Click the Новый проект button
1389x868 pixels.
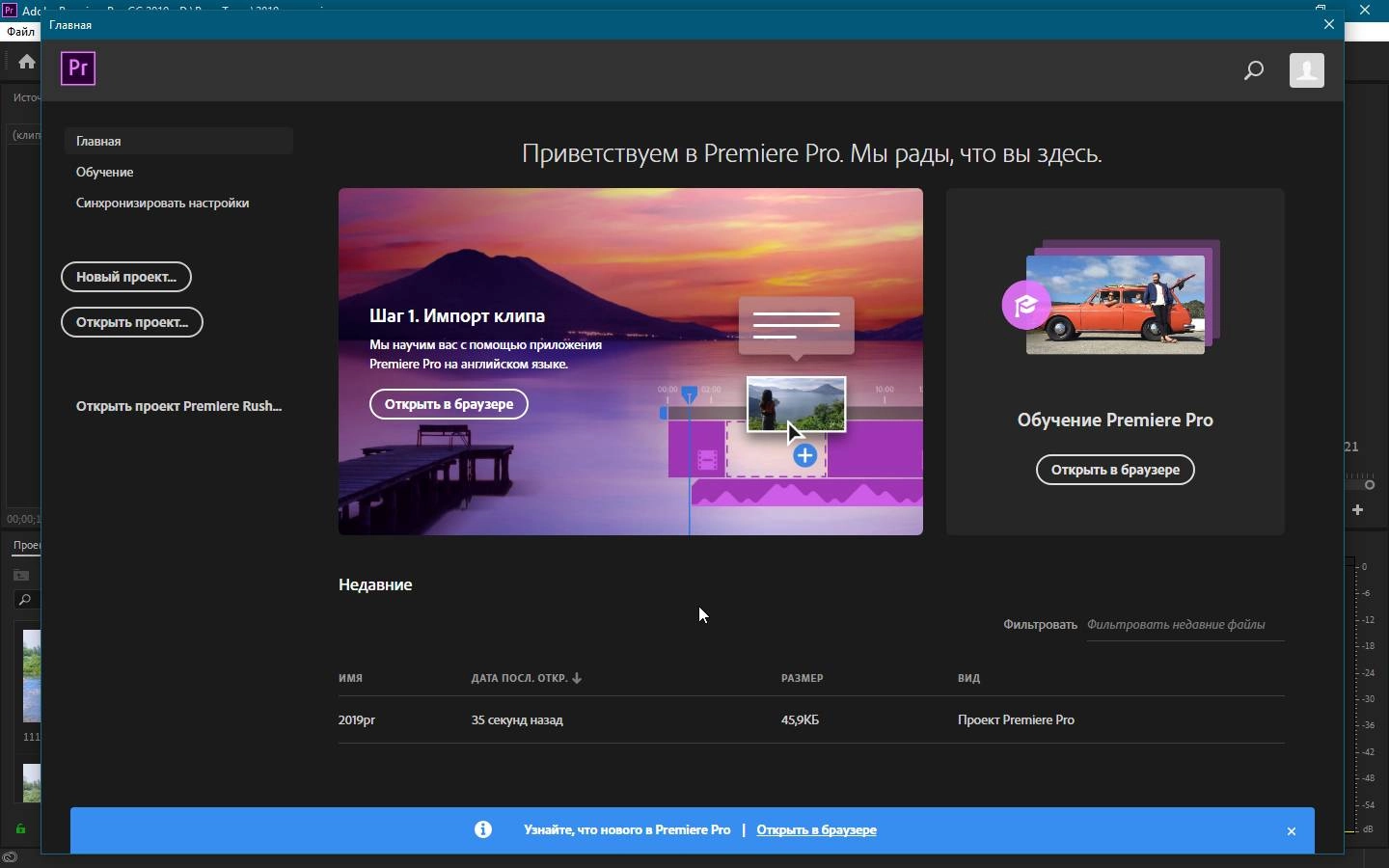coord(126,277)
